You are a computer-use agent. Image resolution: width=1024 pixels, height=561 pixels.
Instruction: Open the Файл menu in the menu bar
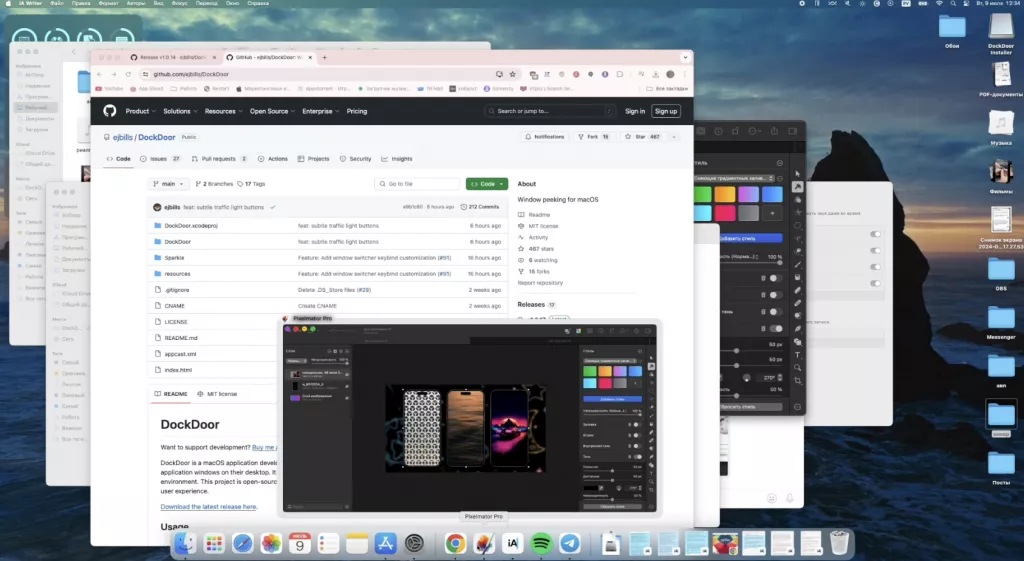tap(57, 3)
